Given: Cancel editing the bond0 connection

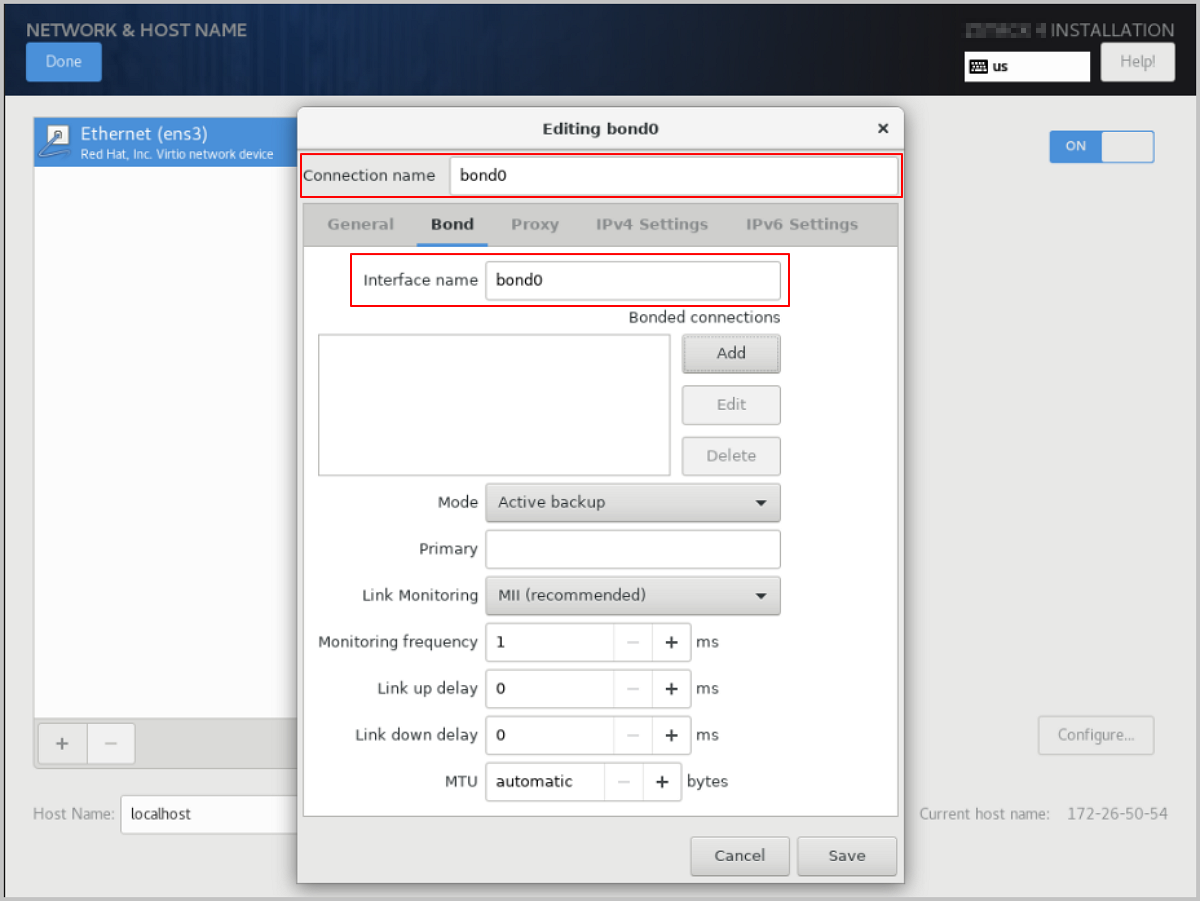Looking at the screenshot, I should coord(739,856).
